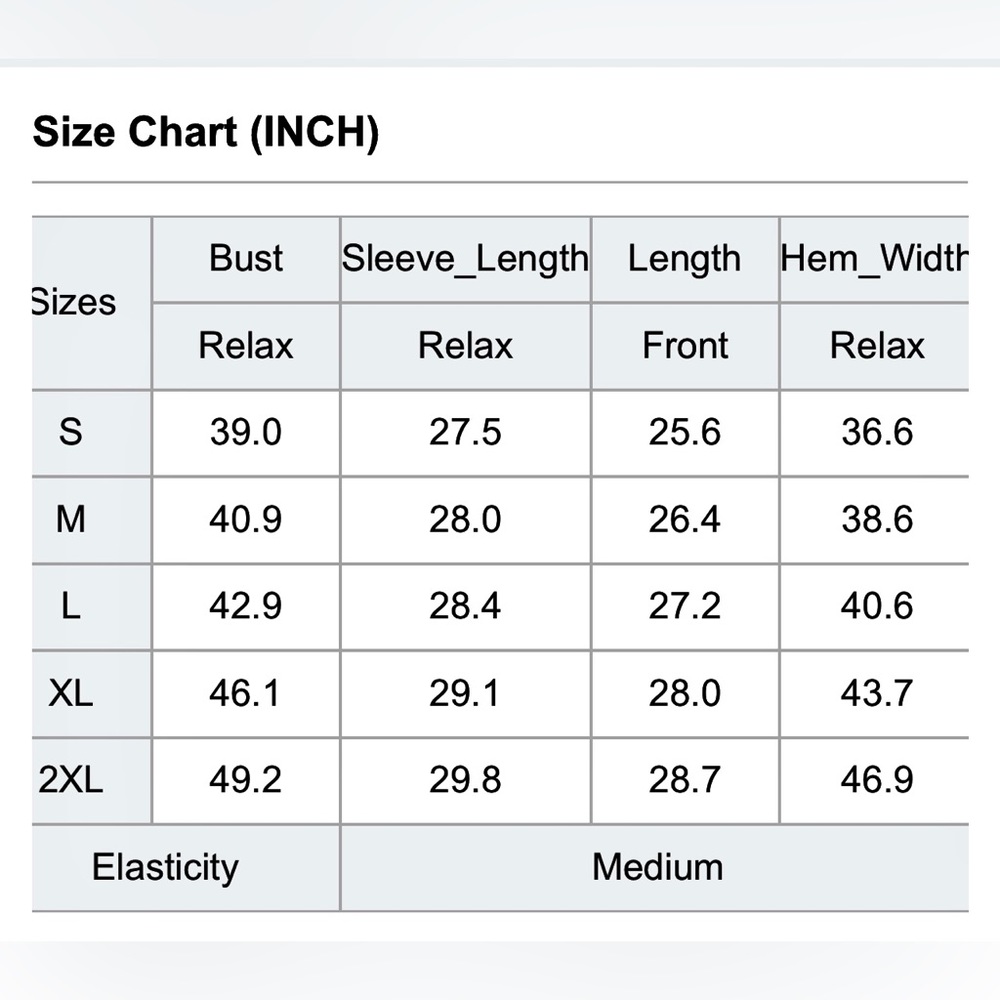Click the Front sub-header under Length
Screen dimensions: 1000x1000
685,346
